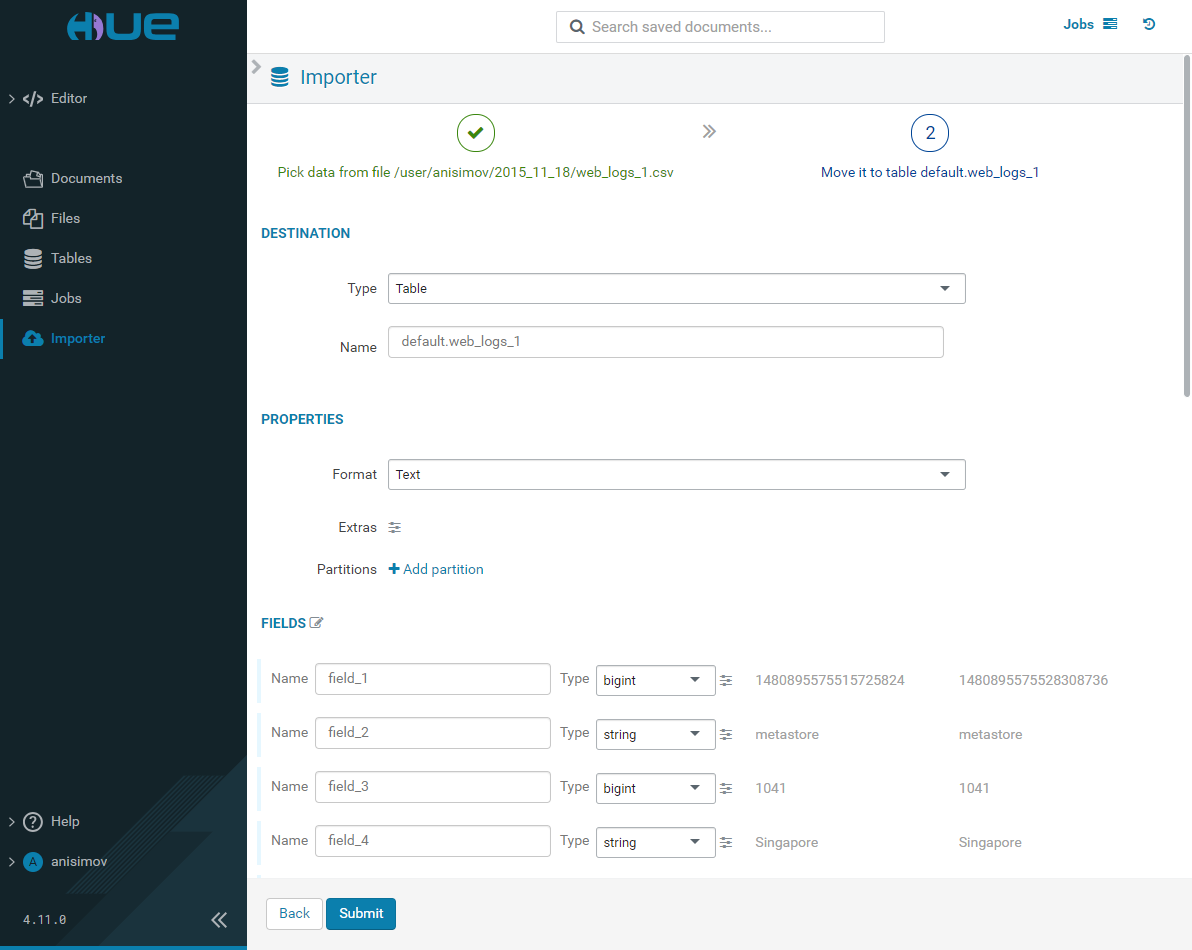Click the version 4.11.0 text
The width and height of the screenshot is (1192, 950).
[44, 920]
